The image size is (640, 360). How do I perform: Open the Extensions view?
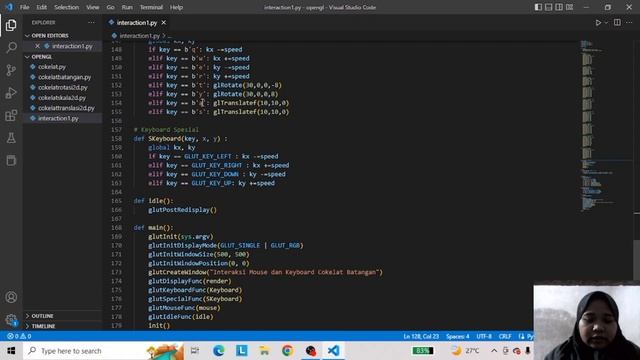coord(11,116)
